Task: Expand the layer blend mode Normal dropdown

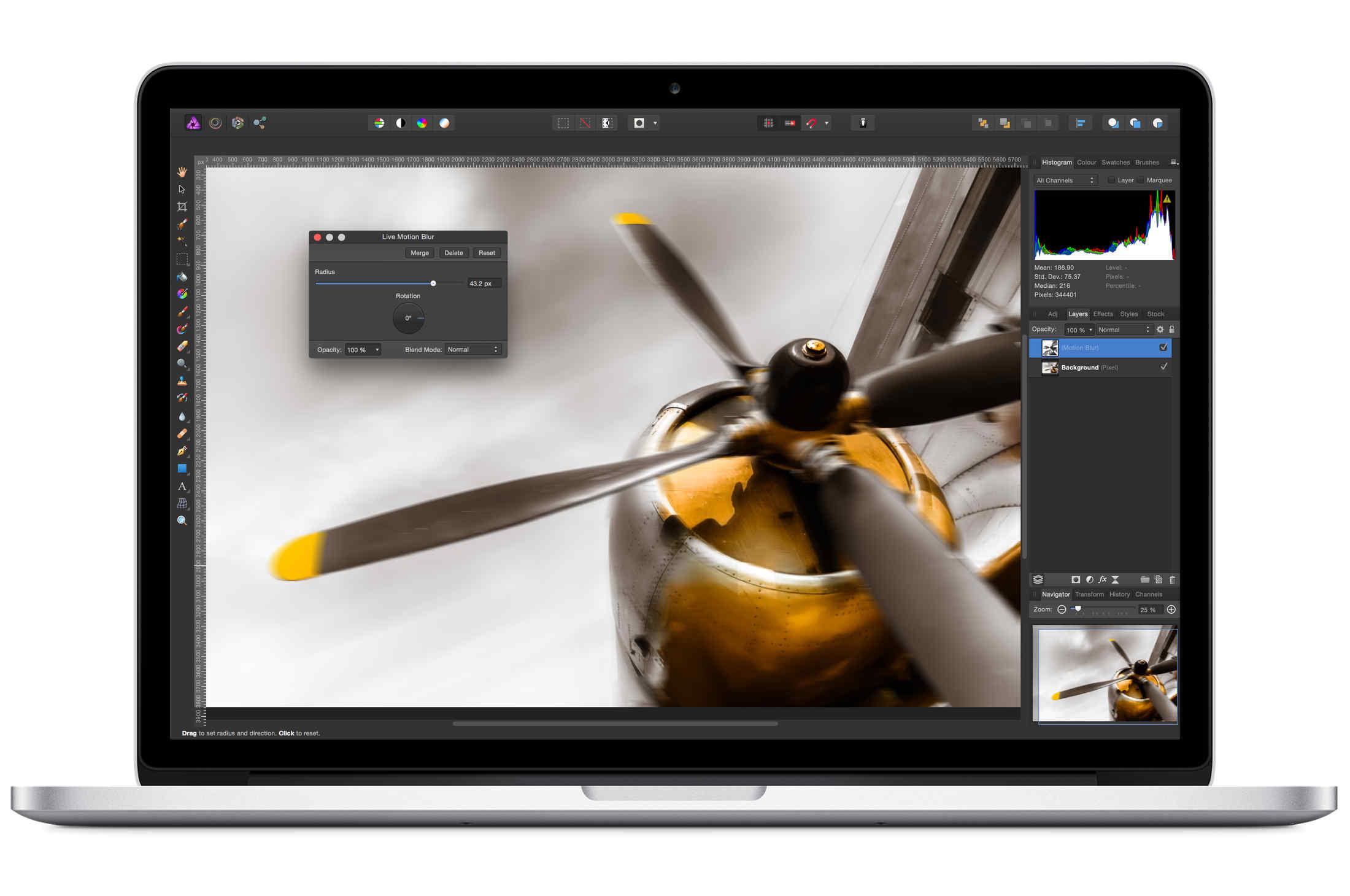Action: [1124, 330]
